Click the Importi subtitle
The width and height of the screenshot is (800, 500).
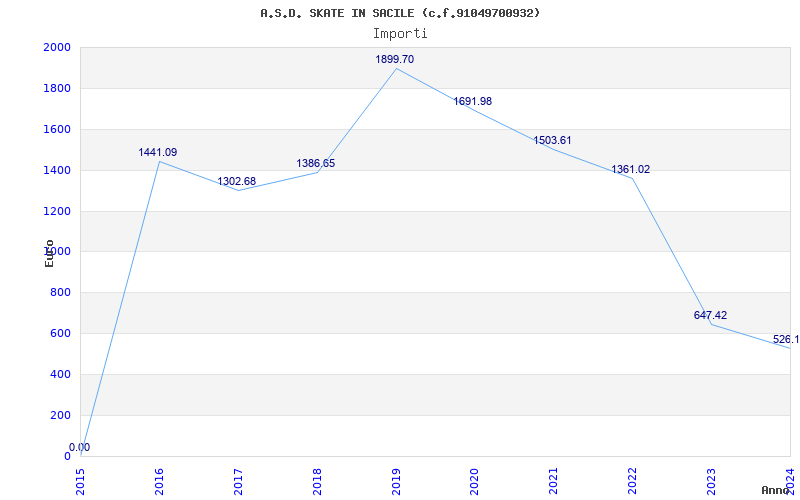coord(400,34)
